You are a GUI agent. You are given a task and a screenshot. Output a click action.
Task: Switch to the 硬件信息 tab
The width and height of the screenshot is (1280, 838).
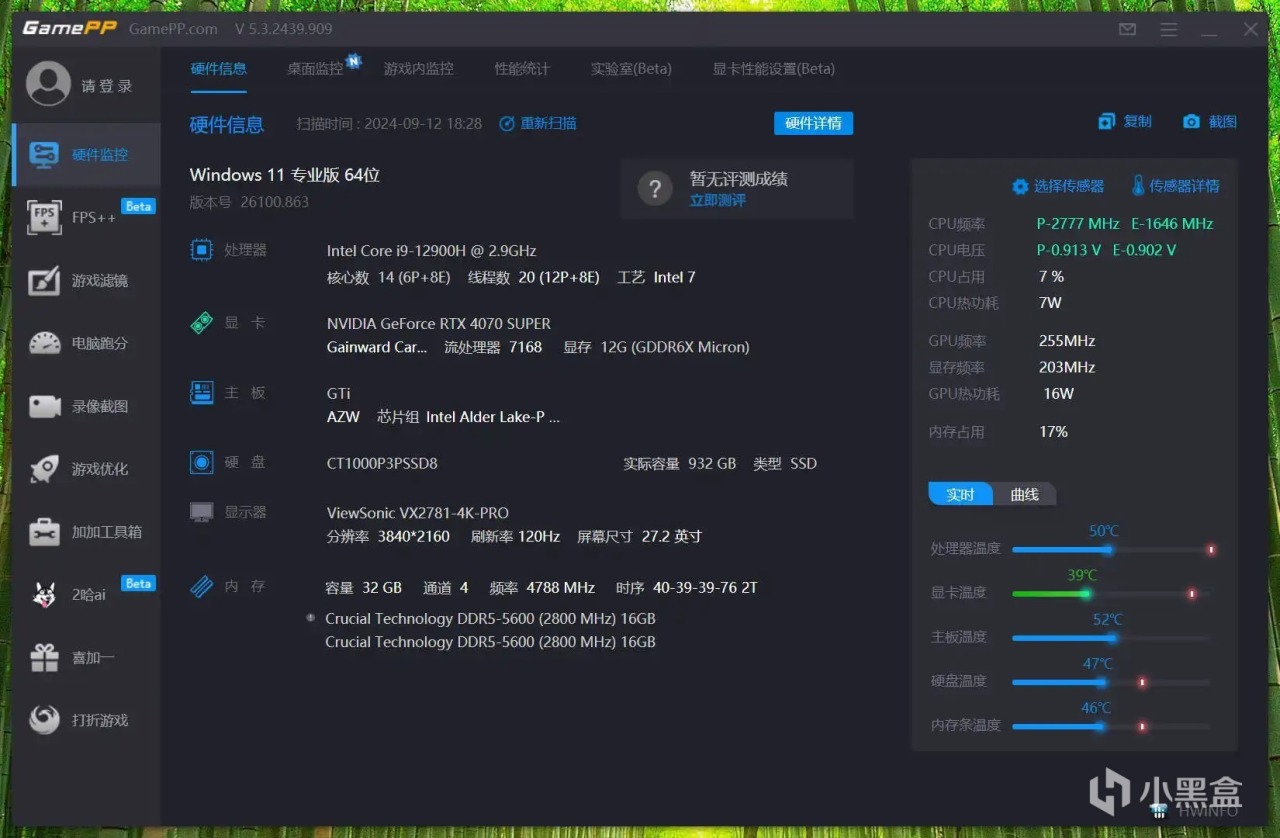pos(219,69)
